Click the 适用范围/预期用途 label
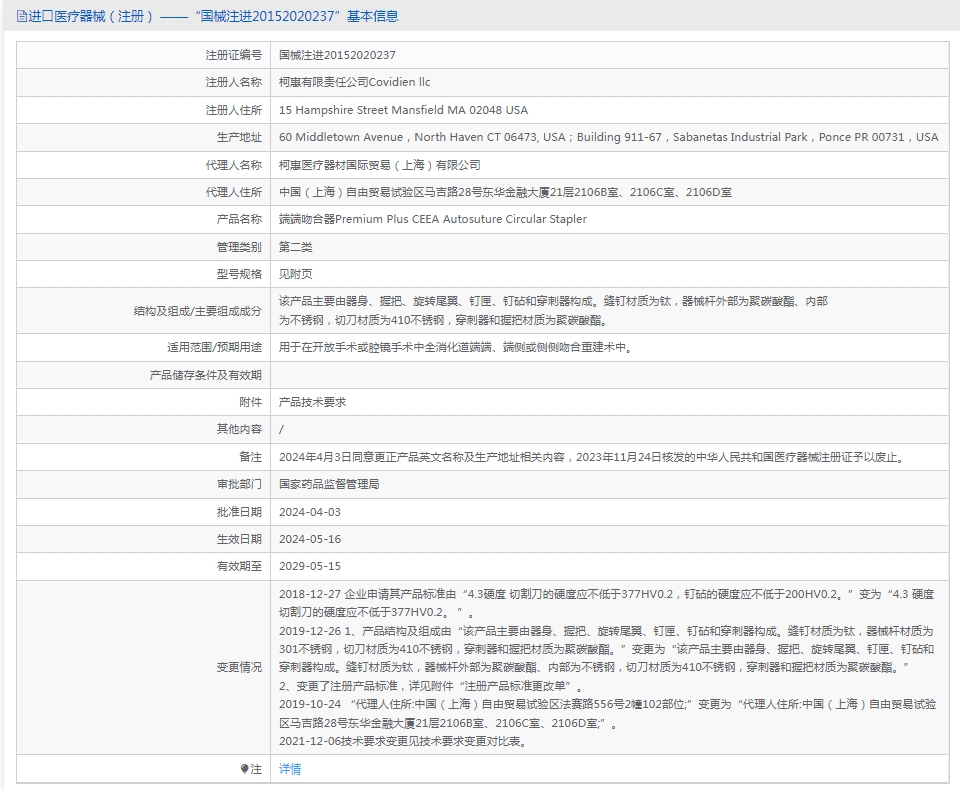Screen dimensions: 960x789 (x=214, y=347)
